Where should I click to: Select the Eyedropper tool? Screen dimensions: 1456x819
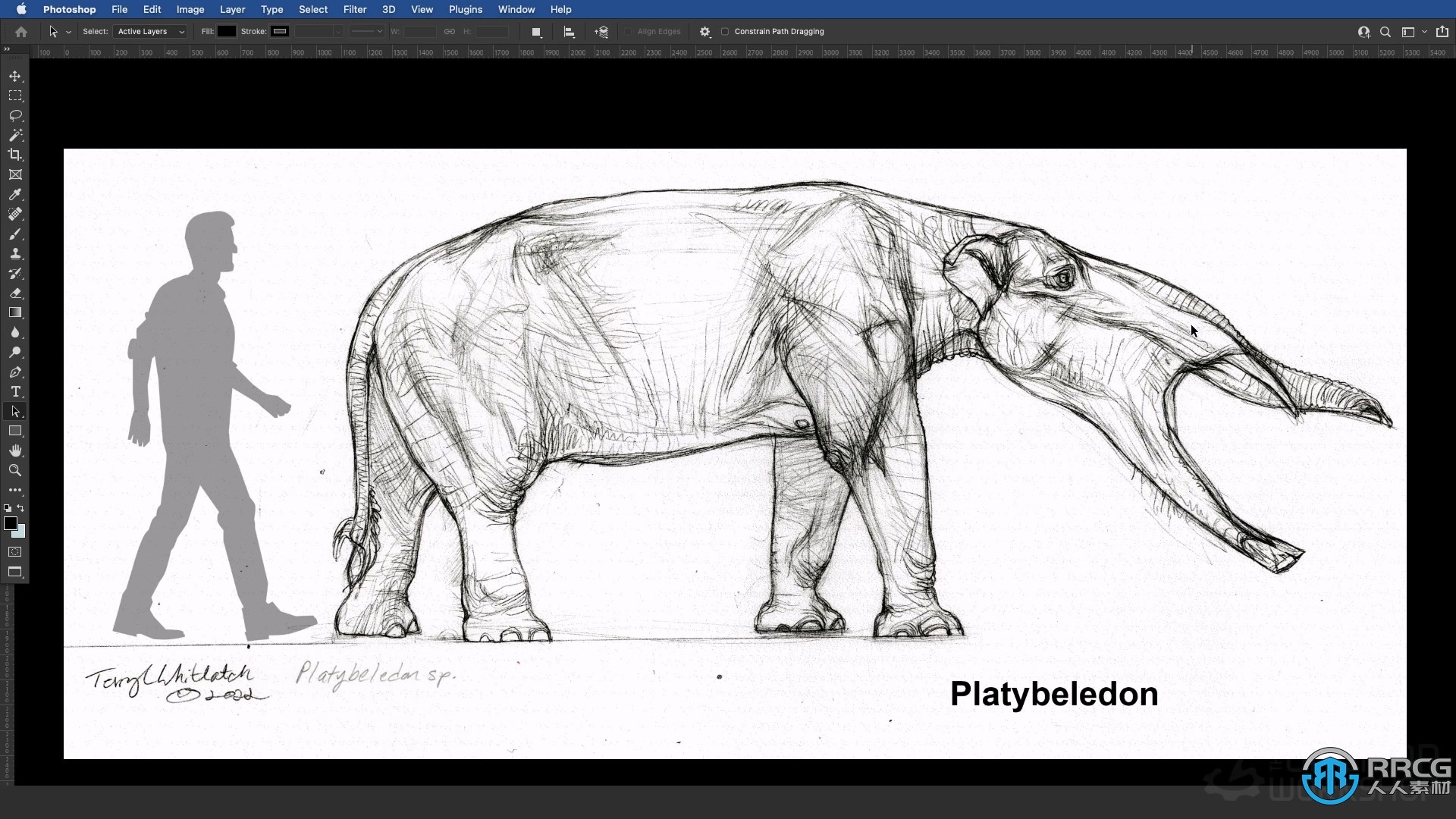point(15,195)
